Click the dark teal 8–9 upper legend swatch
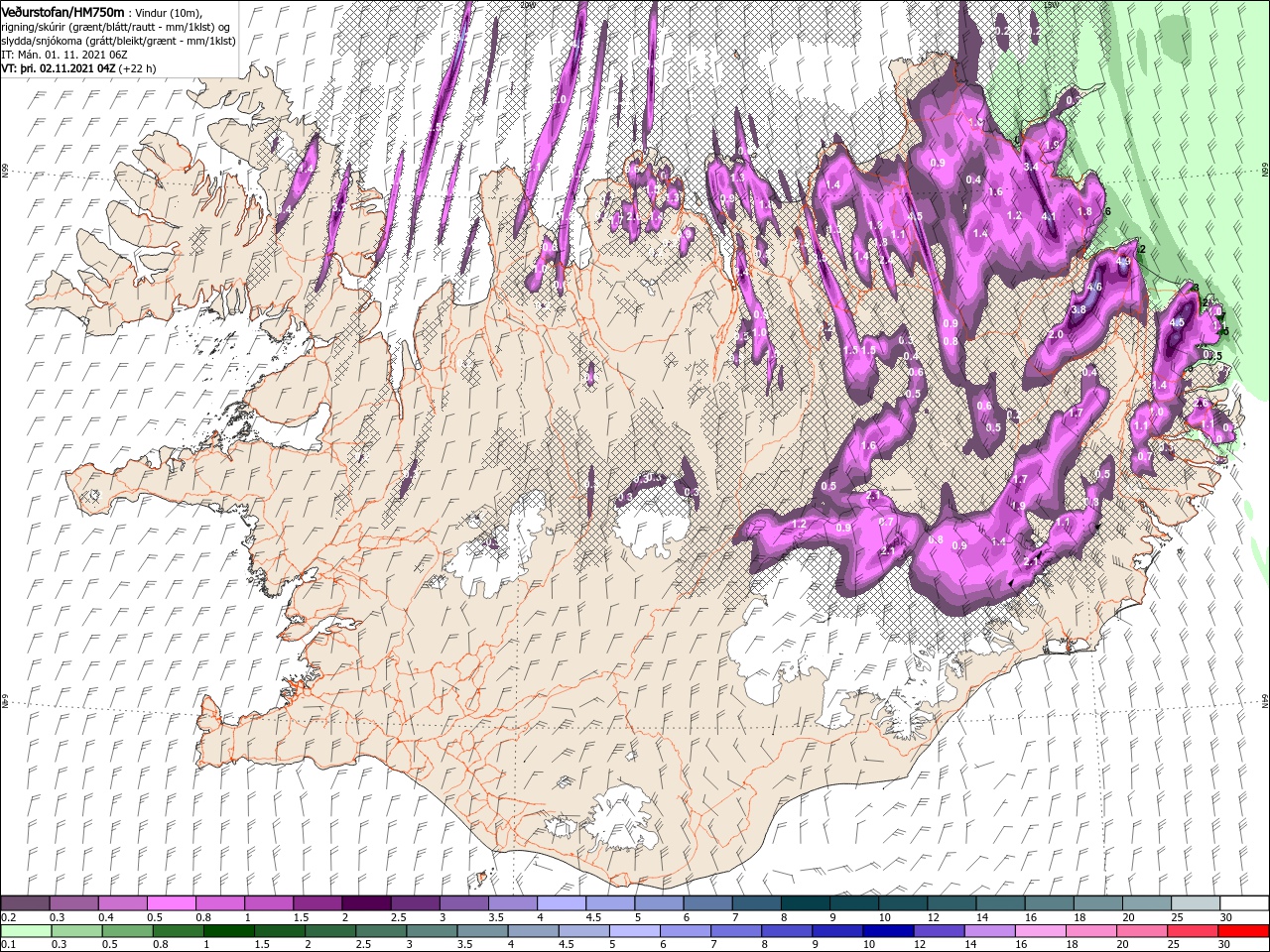This screenshot has height=952, width=1270. (805, 902)
